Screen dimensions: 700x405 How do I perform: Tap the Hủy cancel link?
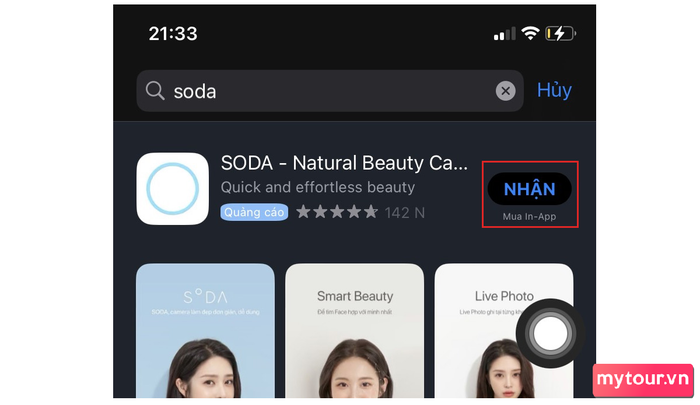[554, 91]
